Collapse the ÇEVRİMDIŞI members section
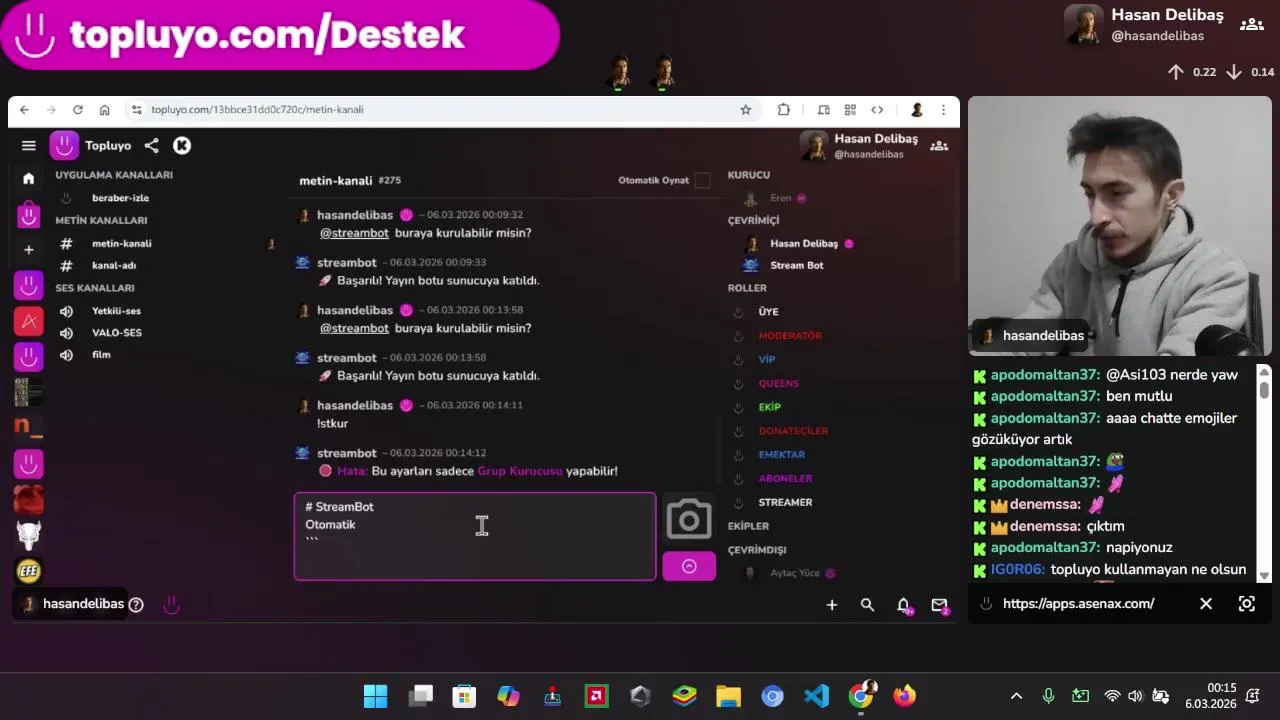This screenshot has height=720, width=1280. (757, 550)
